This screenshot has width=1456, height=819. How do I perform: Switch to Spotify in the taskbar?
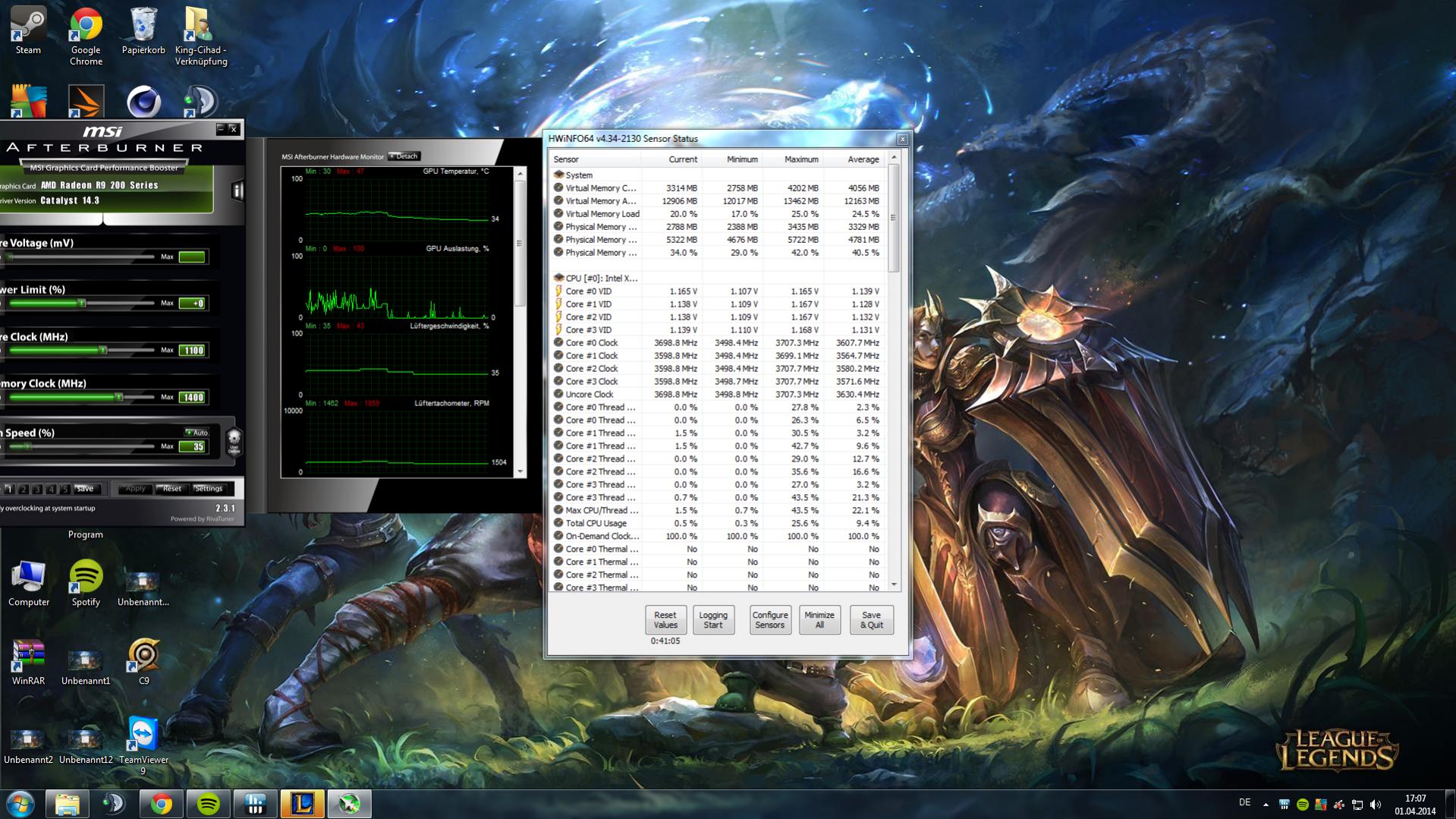click(x=208, y=804)
